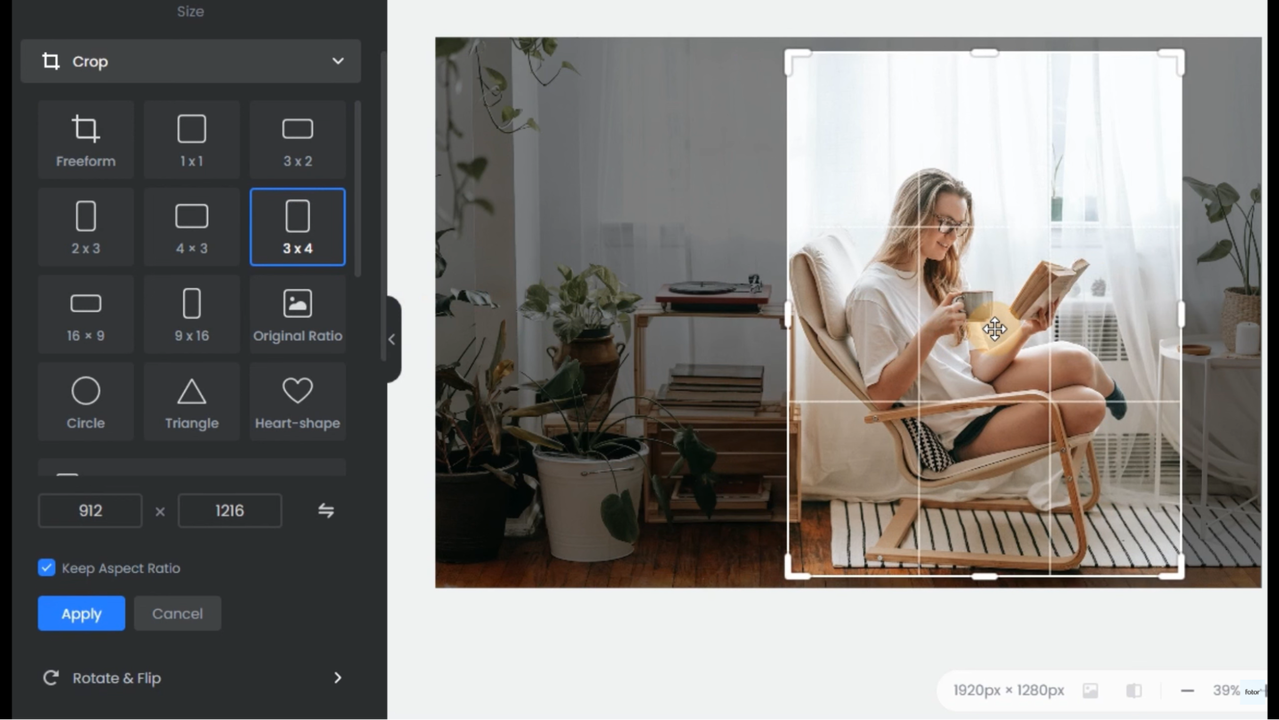Select the Circle crop shape
Screen dimensions: 1279x720
(86, 402)
